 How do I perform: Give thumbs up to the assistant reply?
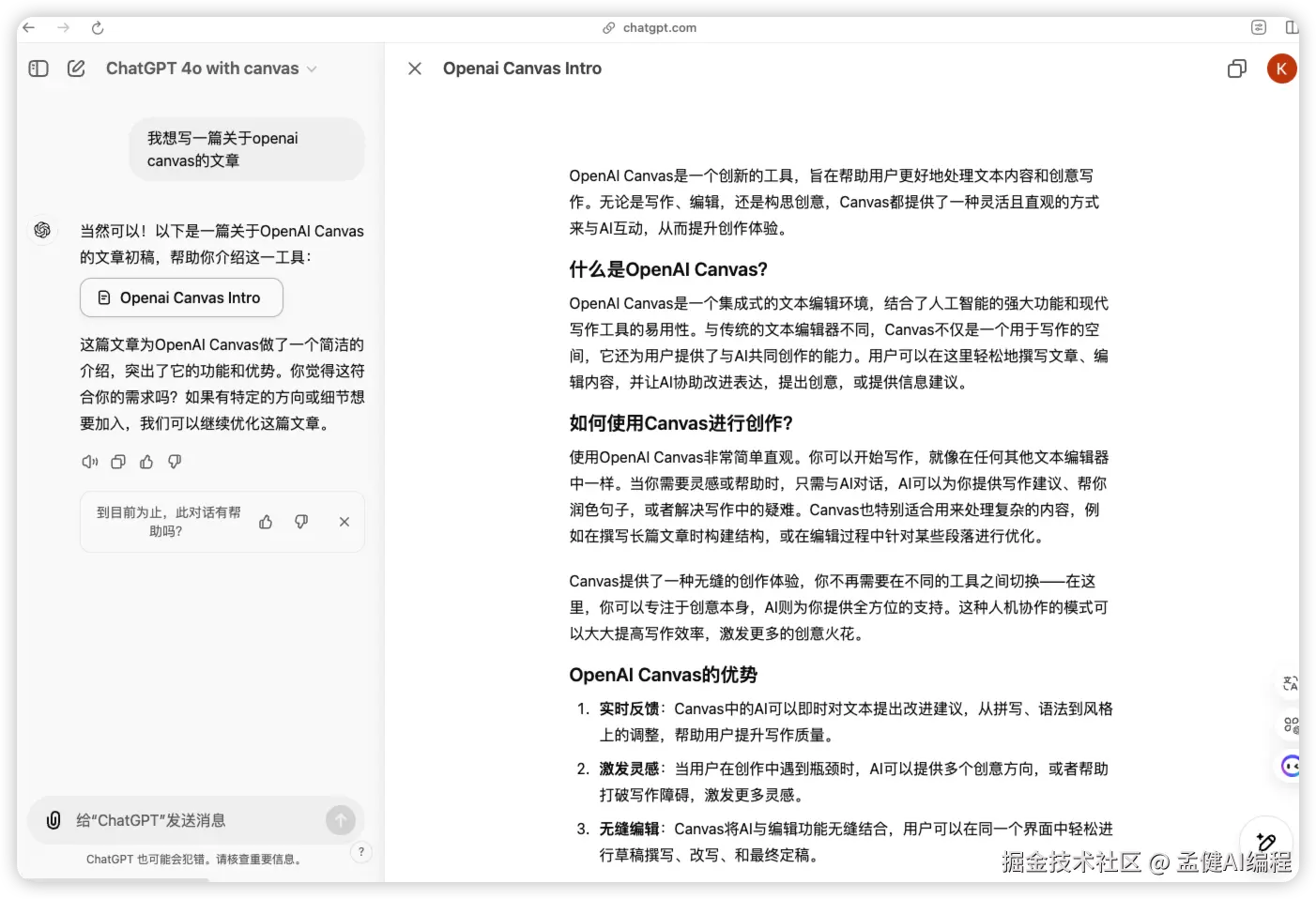tap(146, 462)
